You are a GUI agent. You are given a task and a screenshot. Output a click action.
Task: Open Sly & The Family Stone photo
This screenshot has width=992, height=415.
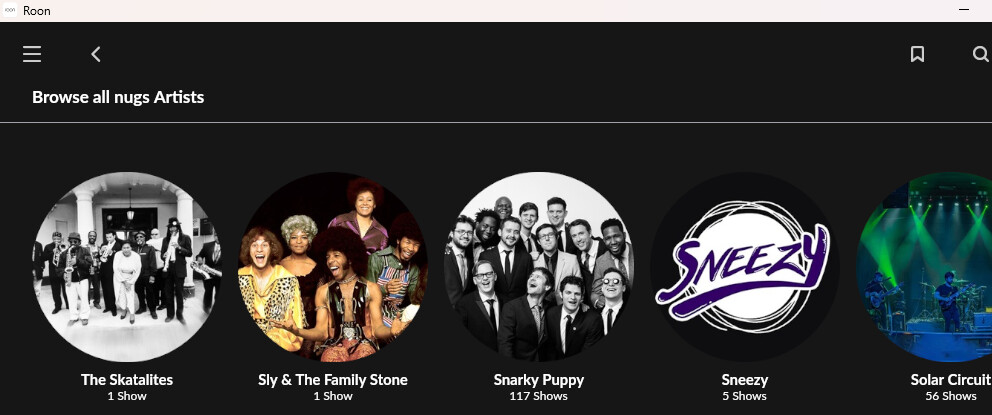[x=333, y=267]
